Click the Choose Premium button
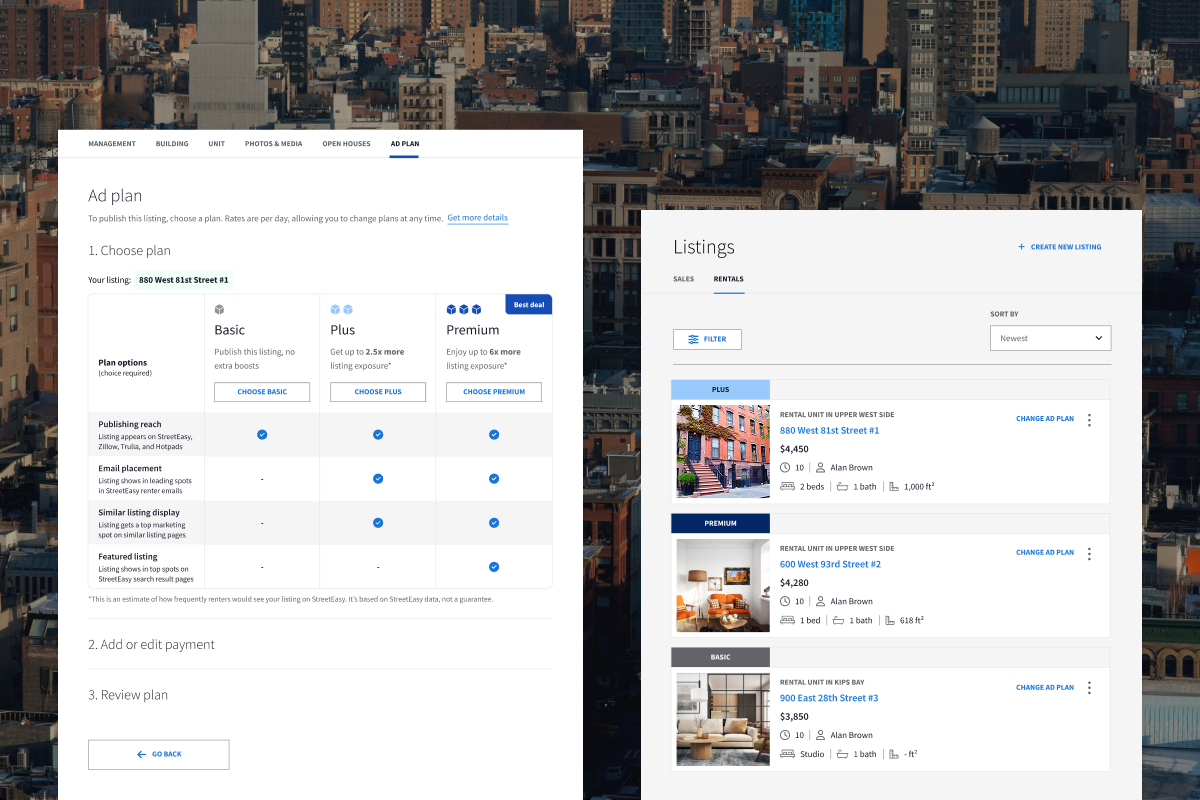This screenshot has width=1200, height=800. coord(494,392)
